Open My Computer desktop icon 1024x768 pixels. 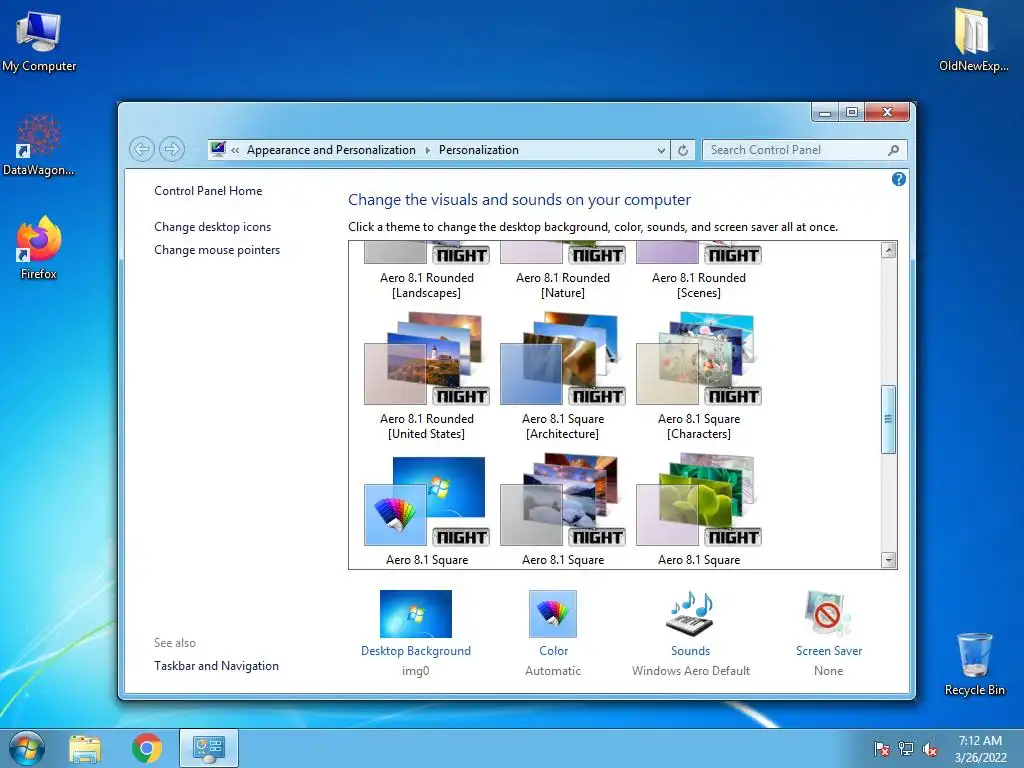(39, 39)
